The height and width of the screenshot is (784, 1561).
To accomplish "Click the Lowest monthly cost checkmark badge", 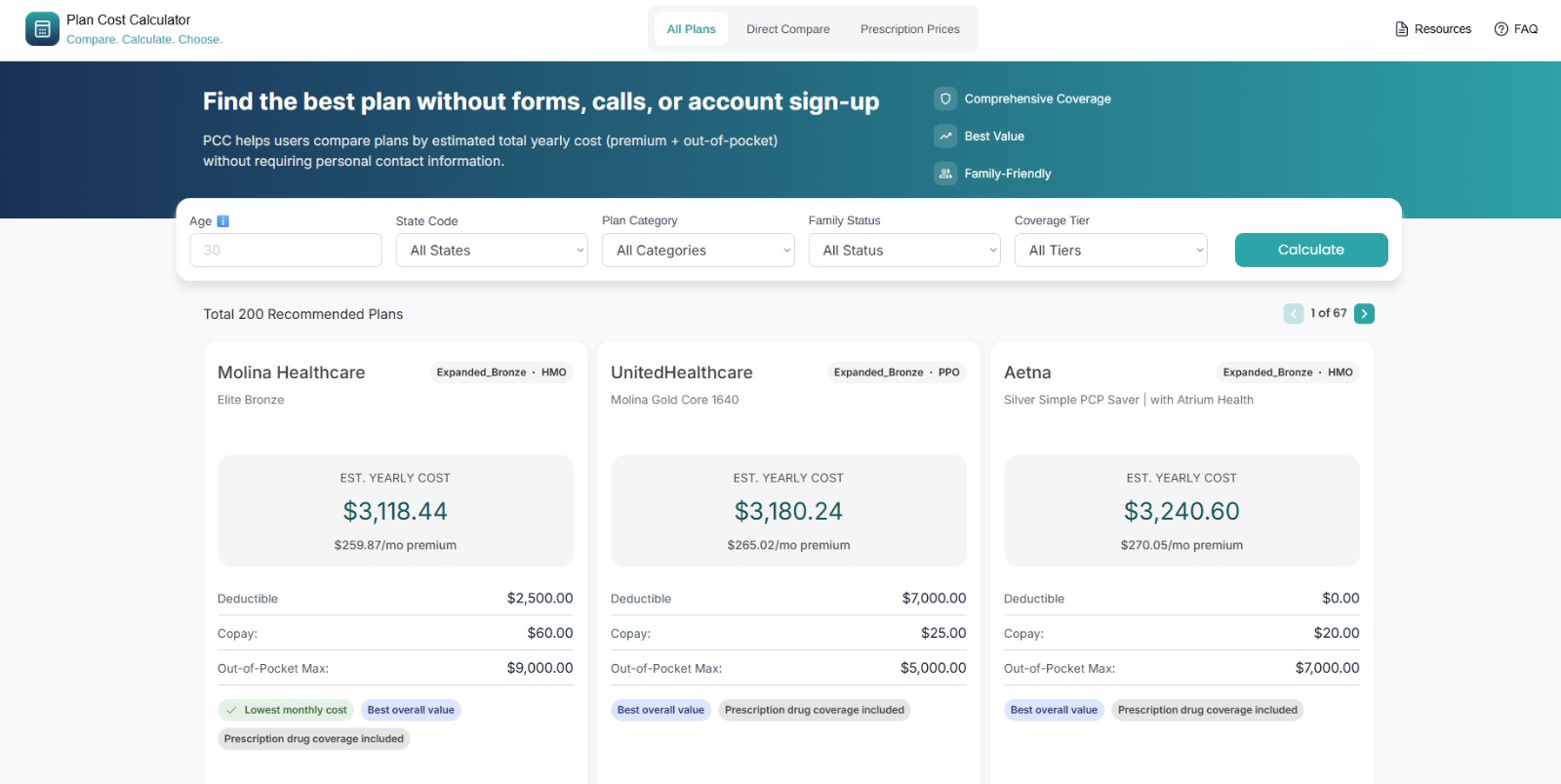I will tap(287, 710).
